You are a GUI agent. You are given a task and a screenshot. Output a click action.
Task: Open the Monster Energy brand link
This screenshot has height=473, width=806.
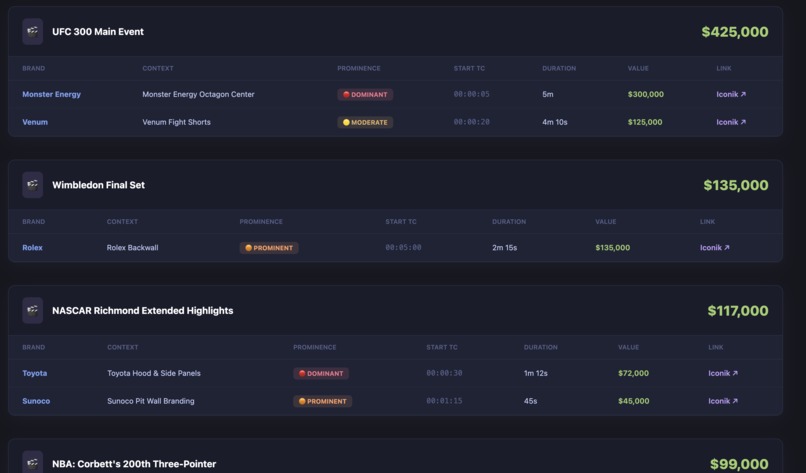click(51, 94)
